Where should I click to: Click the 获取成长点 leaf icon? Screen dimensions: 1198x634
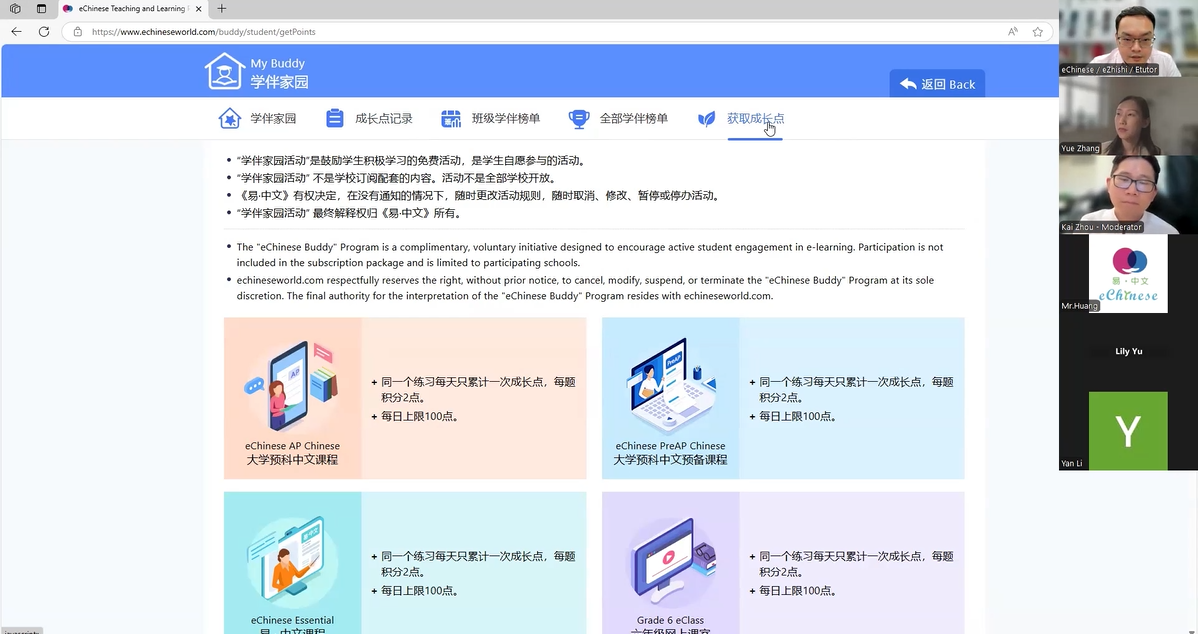[707, 118]
